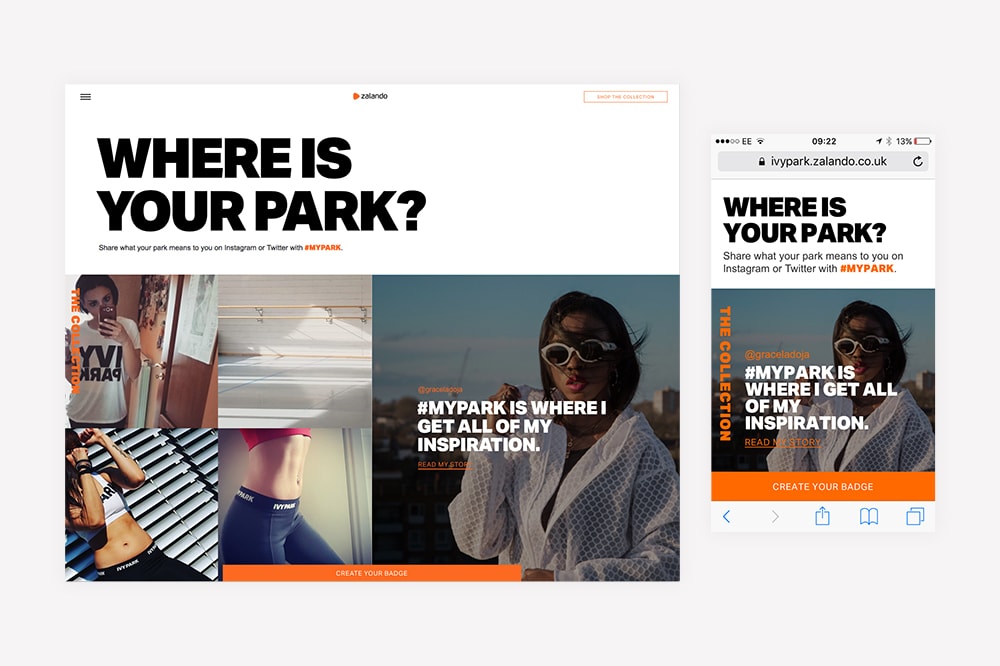
Task: Open the mirror selfie Ivy Park photo
Action: 142,352
